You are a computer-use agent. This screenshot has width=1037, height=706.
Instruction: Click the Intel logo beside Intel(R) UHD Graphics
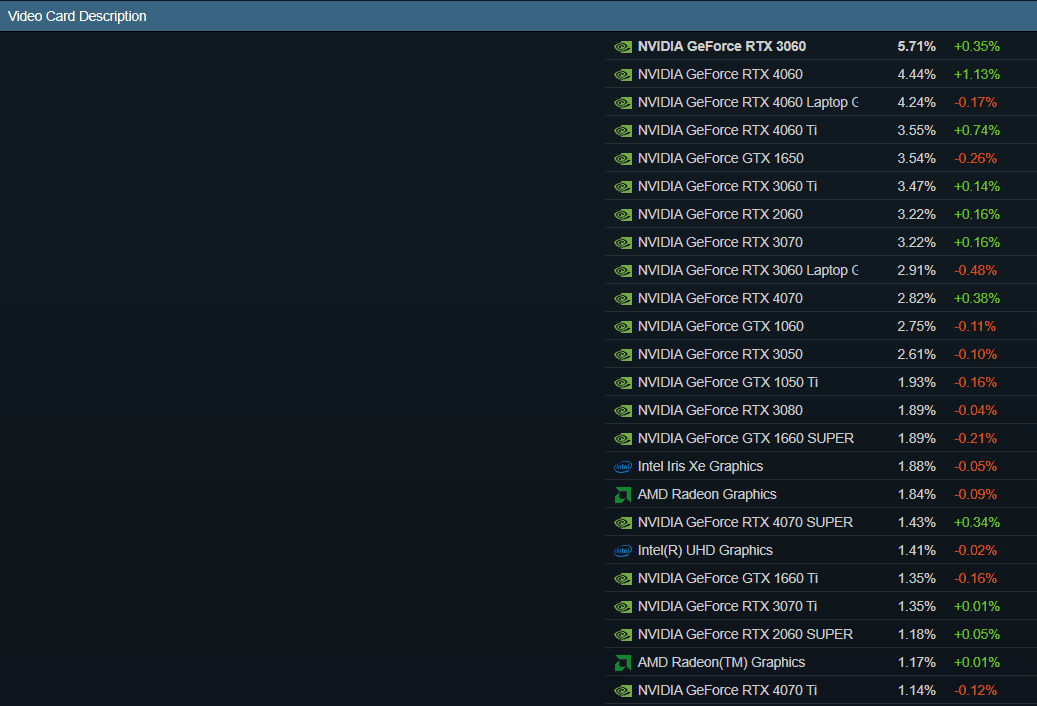coord(622,550)
